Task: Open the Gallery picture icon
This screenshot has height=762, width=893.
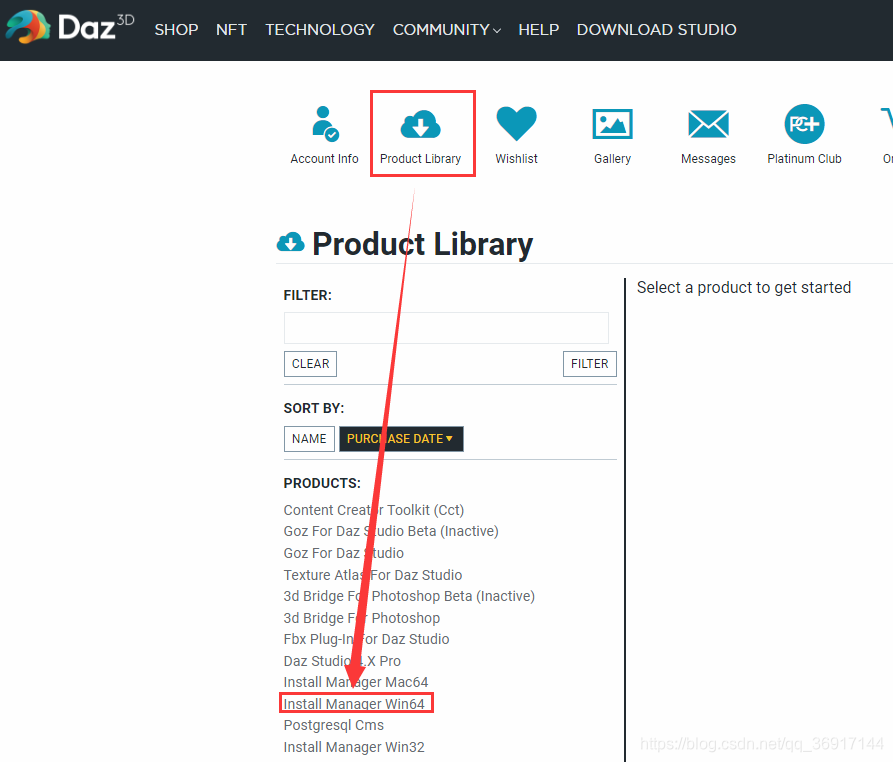Action: pos(612,124)
